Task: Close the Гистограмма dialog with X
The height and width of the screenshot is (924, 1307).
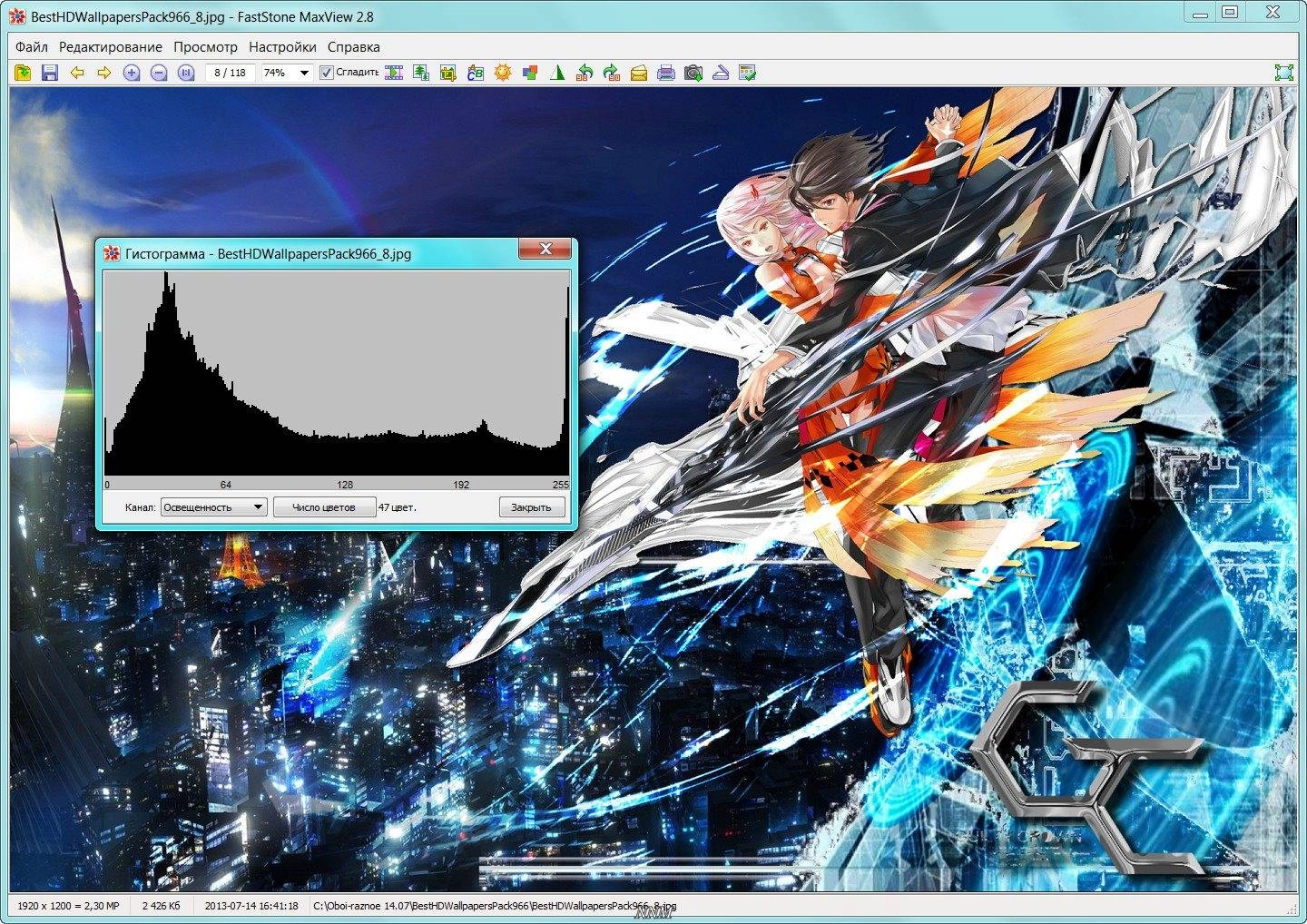Action: (545, 249)
